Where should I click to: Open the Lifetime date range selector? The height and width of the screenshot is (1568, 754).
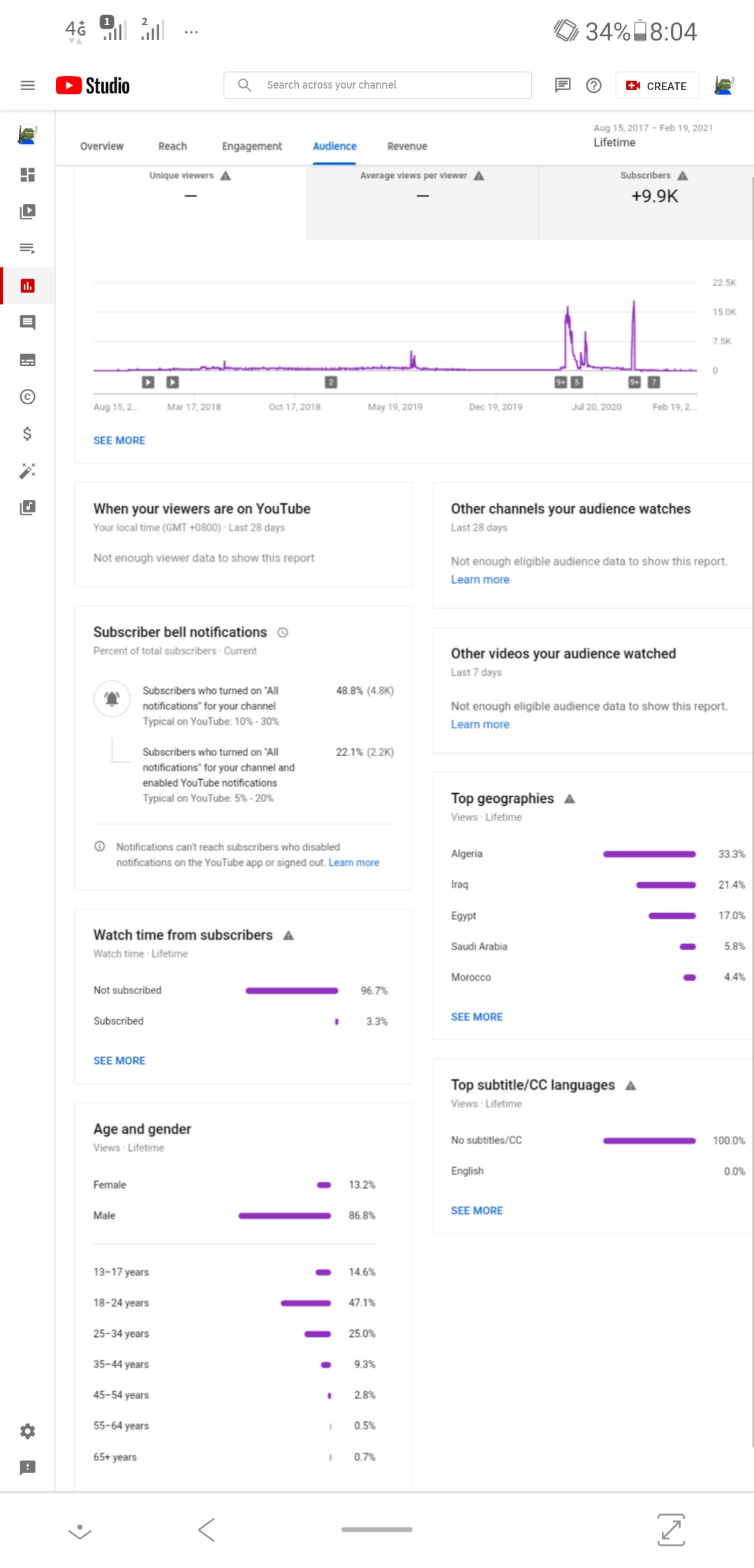(652, 135)
